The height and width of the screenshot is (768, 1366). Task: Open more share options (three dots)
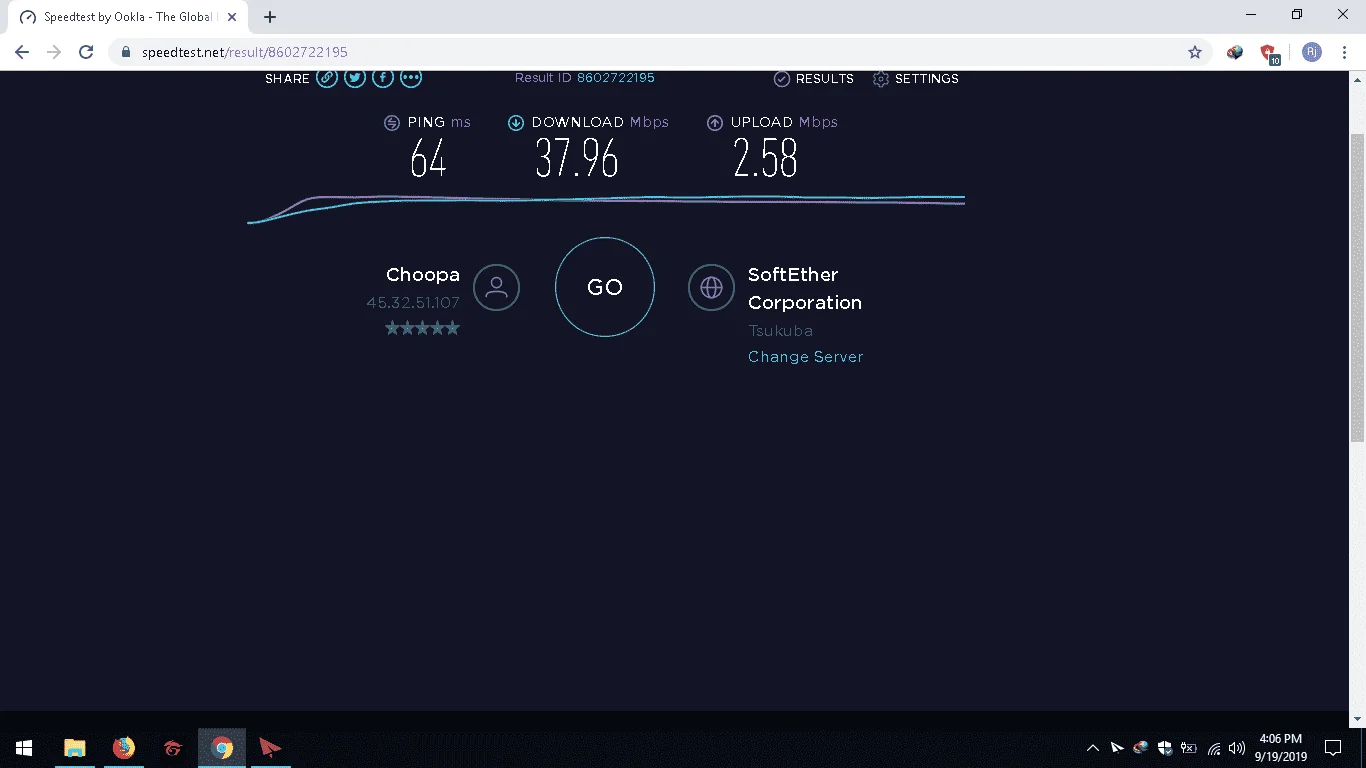(x=411, y=78)
